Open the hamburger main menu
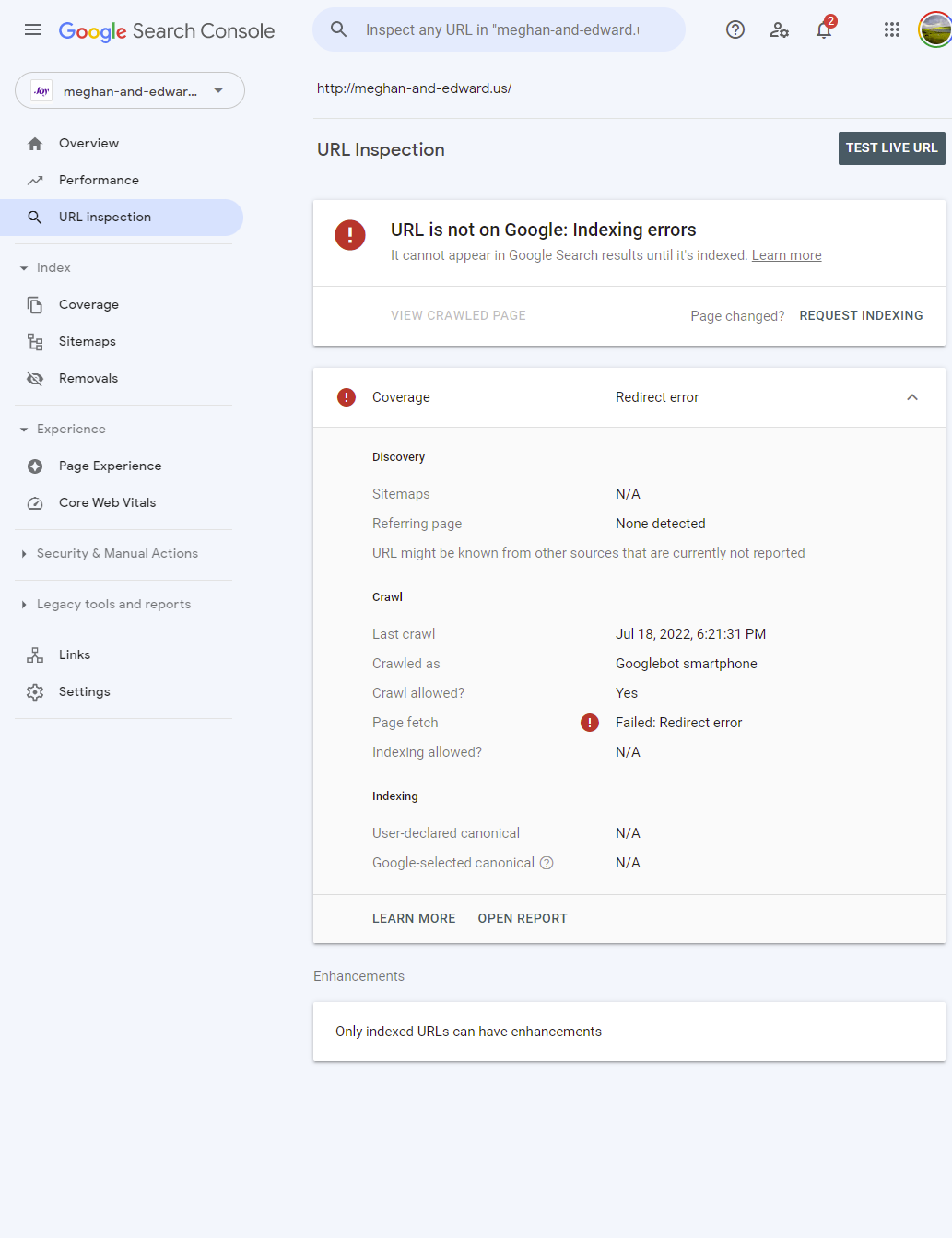 coord(33,30)
